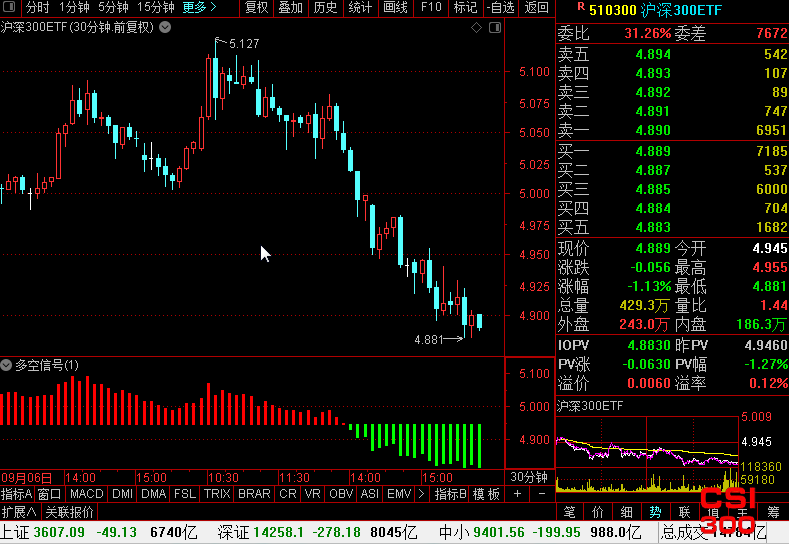Click the 窗口 window button
This screenshot has width=789, height=544.
coord(49,494)
